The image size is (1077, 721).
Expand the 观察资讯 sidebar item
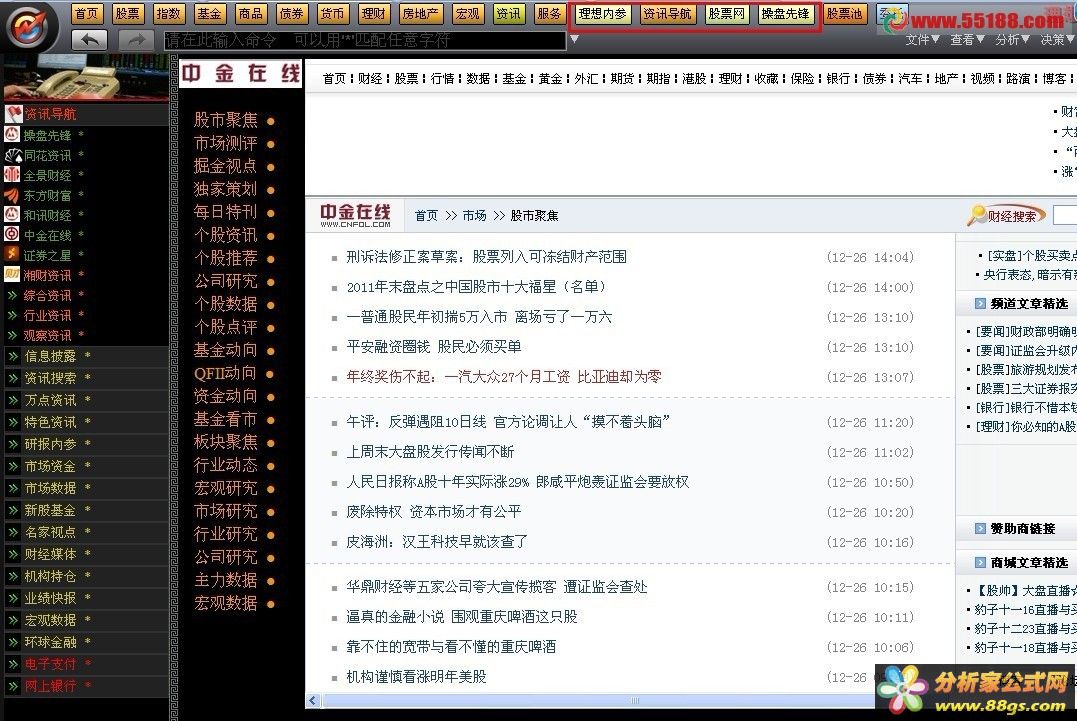coord(12,335)
